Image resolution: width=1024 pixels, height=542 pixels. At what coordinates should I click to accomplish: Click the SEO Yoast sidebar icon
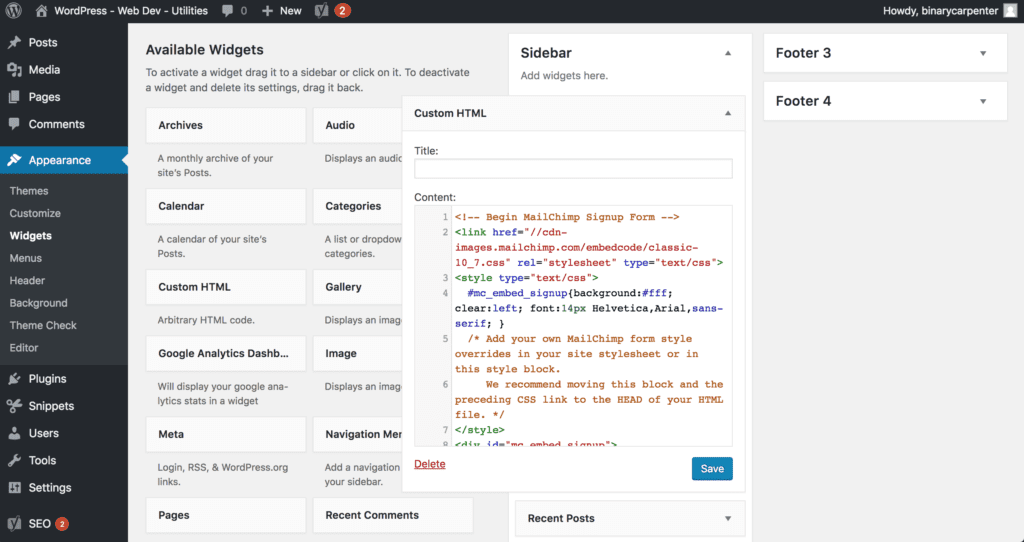click(x=14, y=524)
